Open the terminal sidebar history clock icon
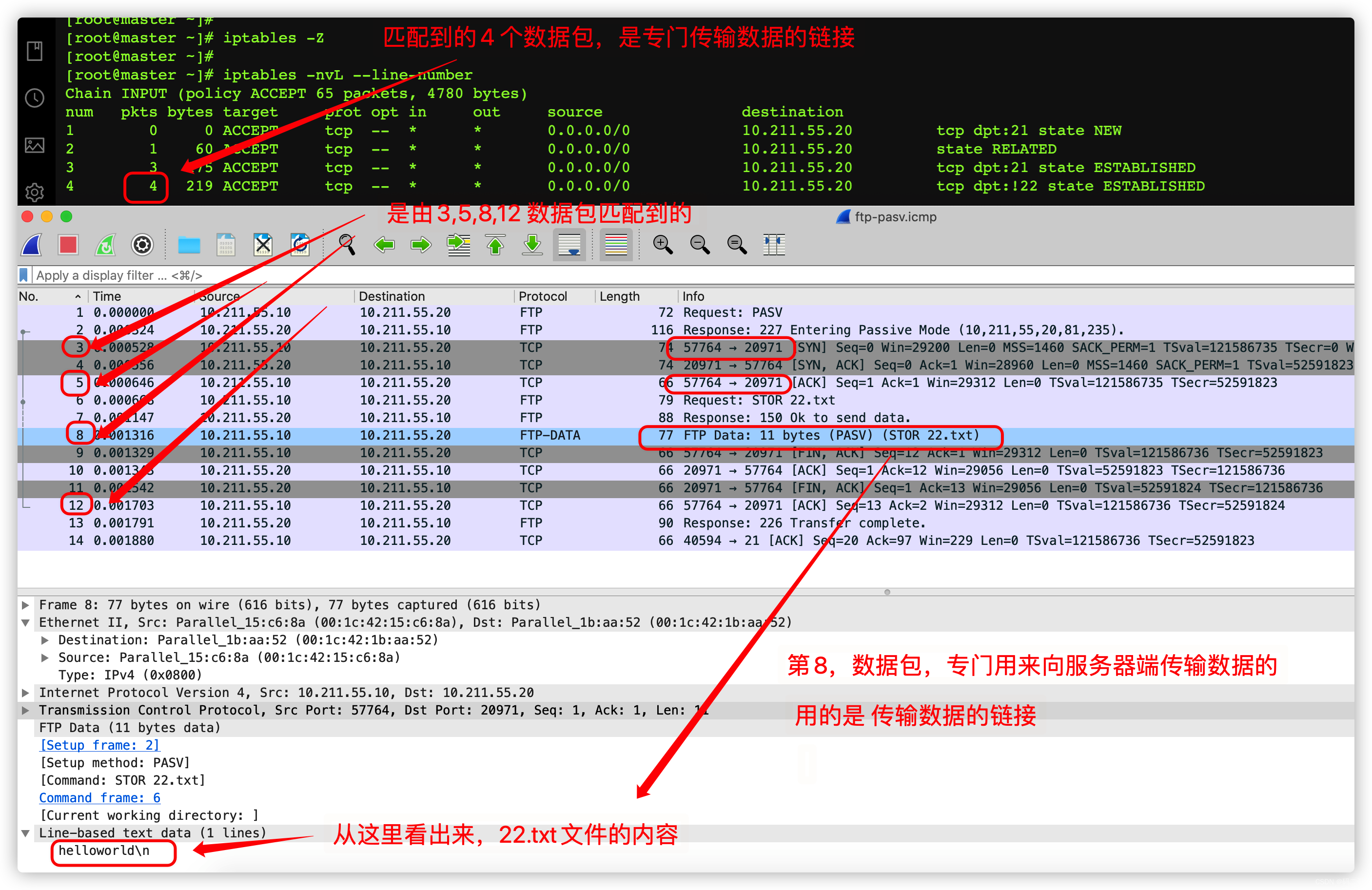 point(35,98)
